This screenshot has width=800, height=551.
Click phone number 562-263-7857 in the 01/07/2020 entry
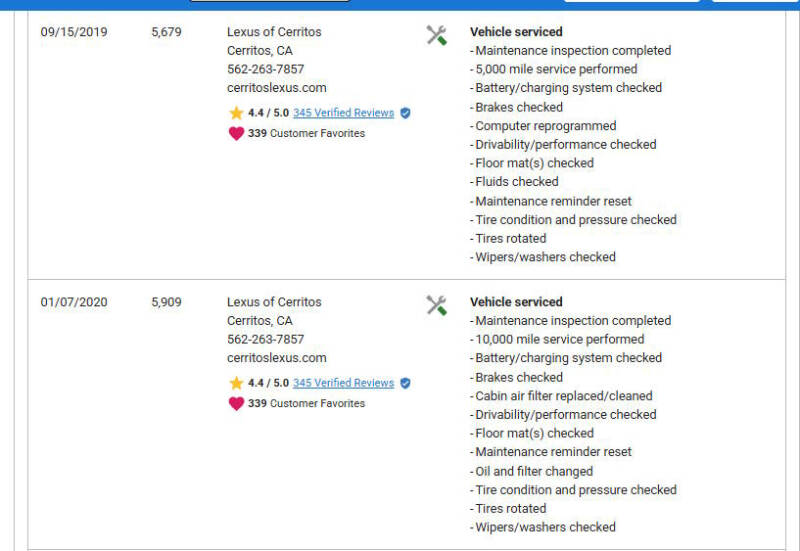pyautogui.click(x=265, y=339)
